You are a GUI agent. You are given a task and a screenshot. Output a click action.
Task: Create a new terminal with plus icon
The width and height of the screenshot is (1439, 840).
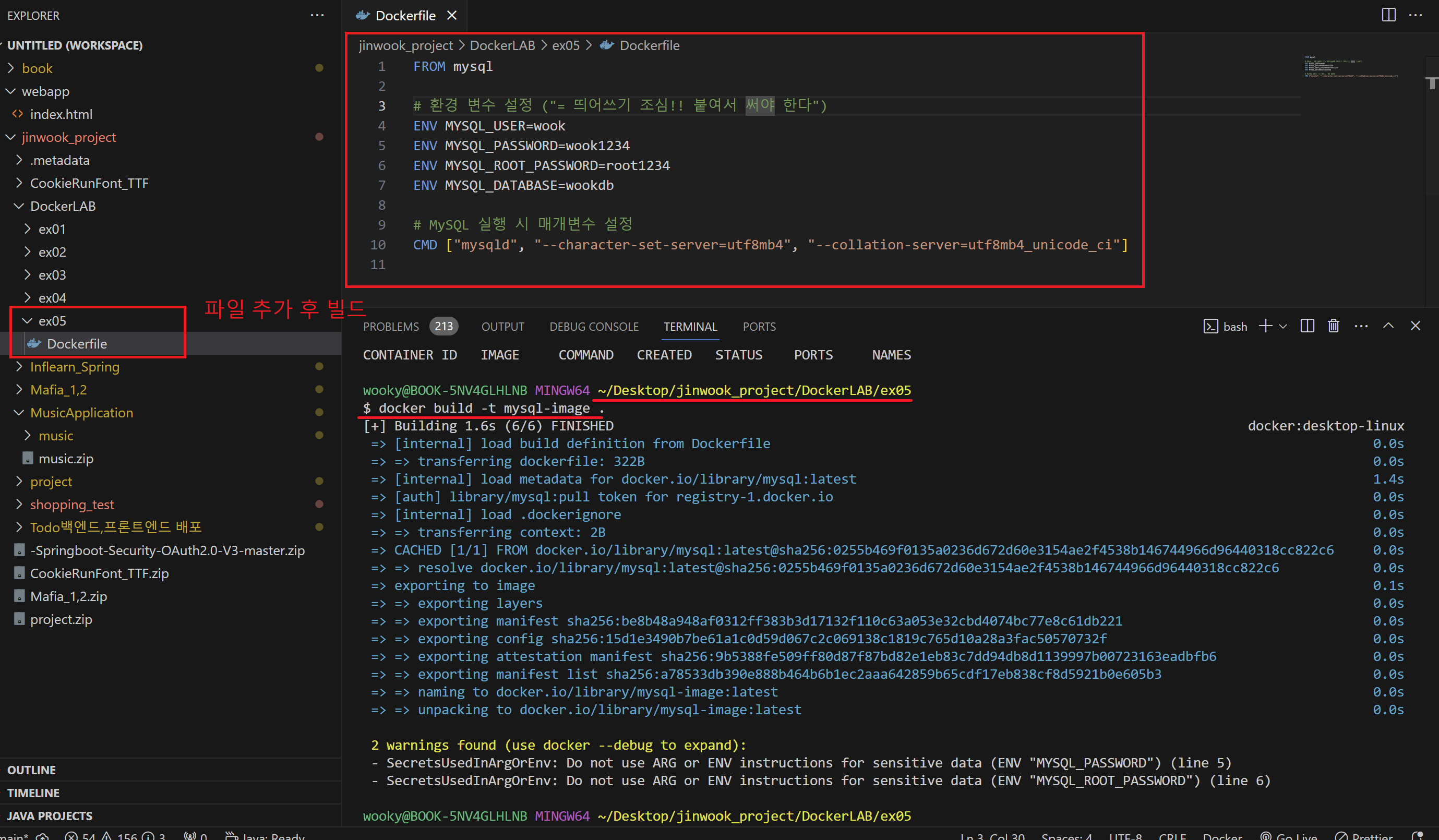[x=1265, y=326]
